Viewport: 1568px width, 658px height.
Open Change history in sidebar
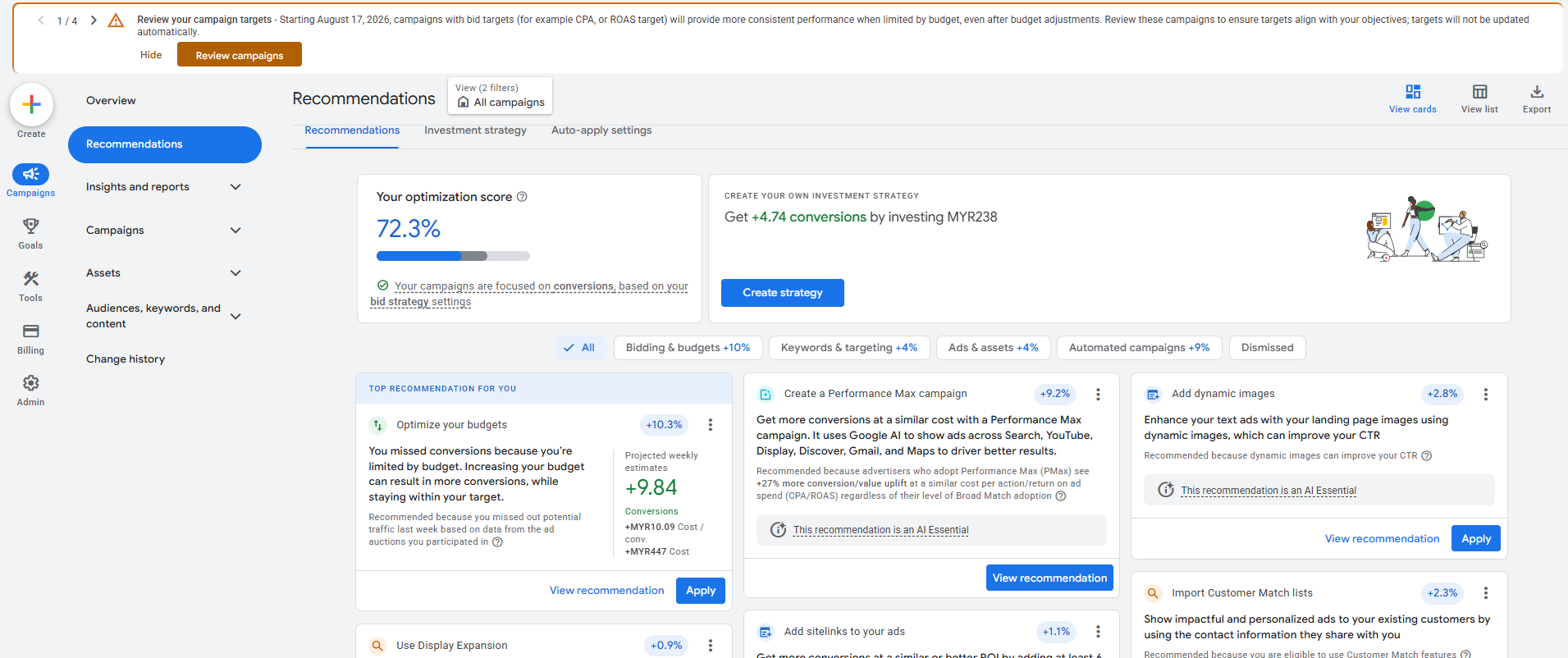coord(126,359)
